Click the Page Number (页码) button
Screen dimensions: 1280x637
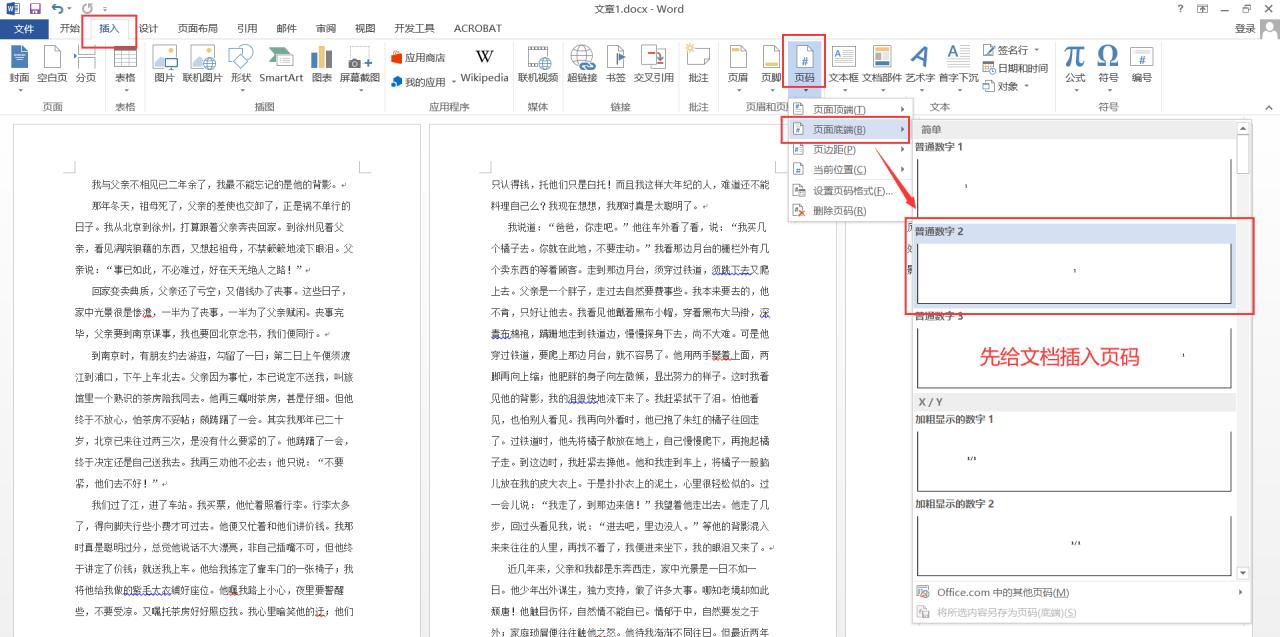point(805,66)
